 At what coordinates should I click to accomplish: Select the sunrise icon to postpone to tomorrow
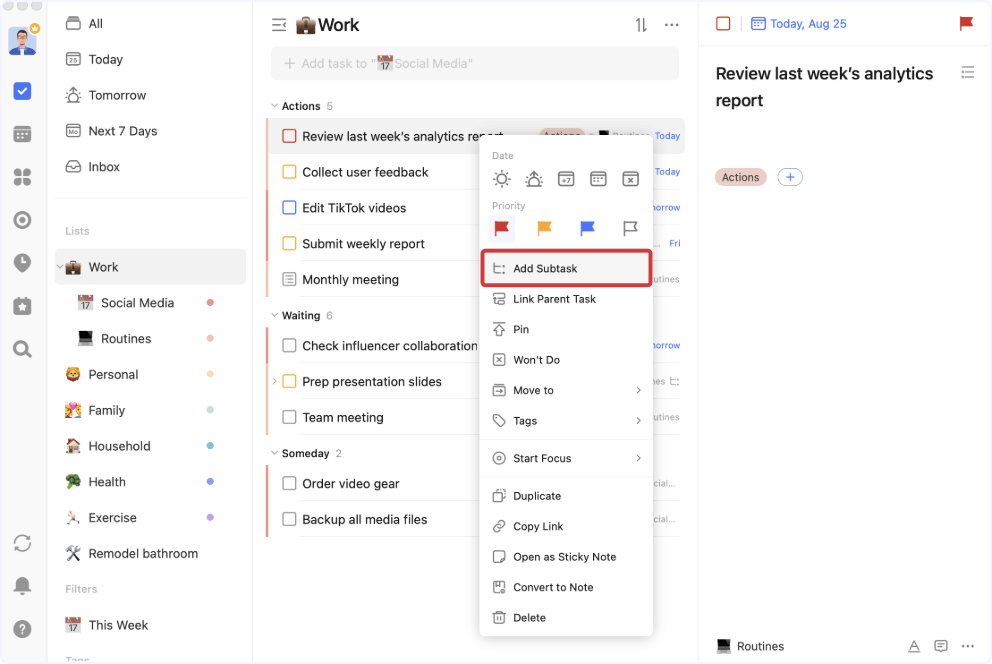(533, 179)
